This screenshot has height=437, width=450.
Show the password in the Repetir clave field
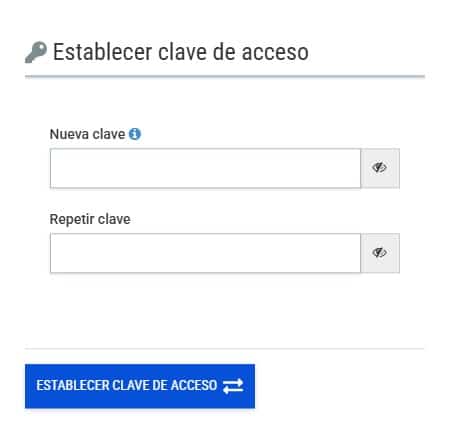tap(380, 253)
